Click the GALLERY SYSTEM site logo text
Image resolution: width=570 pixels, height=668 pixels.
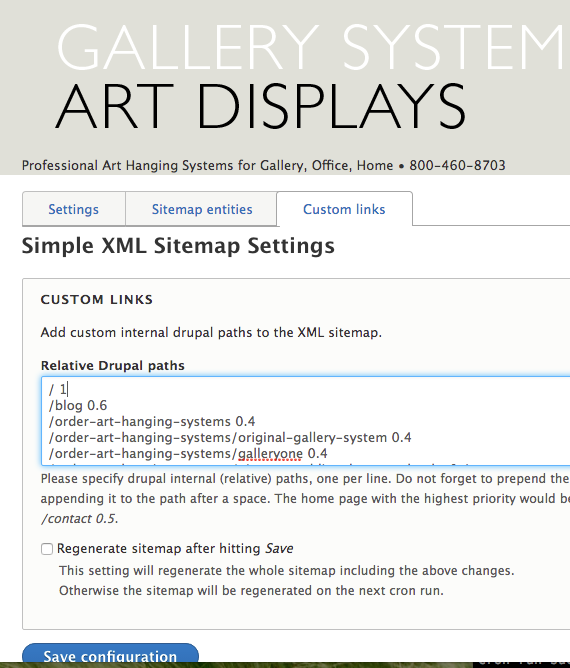click(x=311, y=47)
